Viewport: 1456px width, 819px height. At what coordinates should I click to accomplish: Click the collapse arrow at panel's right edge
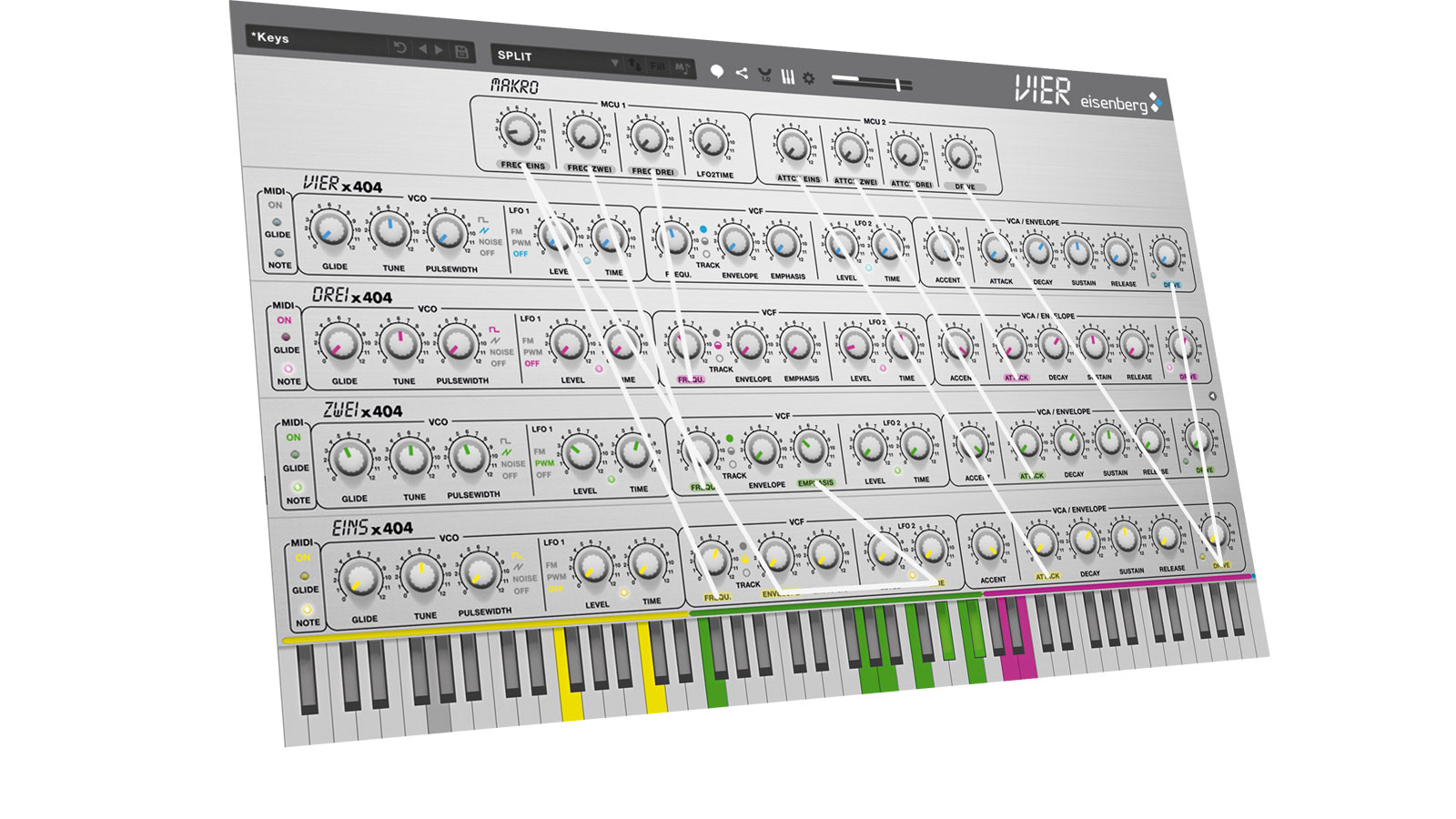coord(1212,396)
